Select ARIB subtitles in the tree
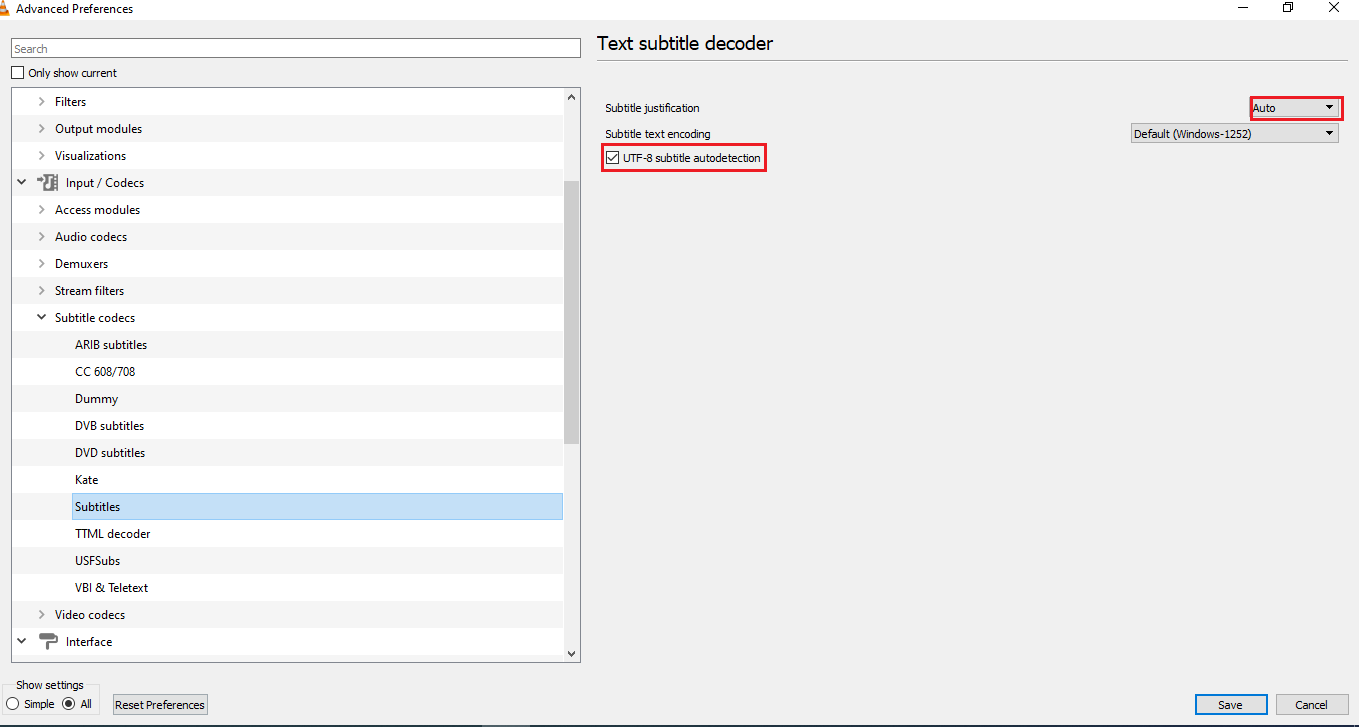The width and height of the screenshot is (1359, 727). (x=111, y=345)
